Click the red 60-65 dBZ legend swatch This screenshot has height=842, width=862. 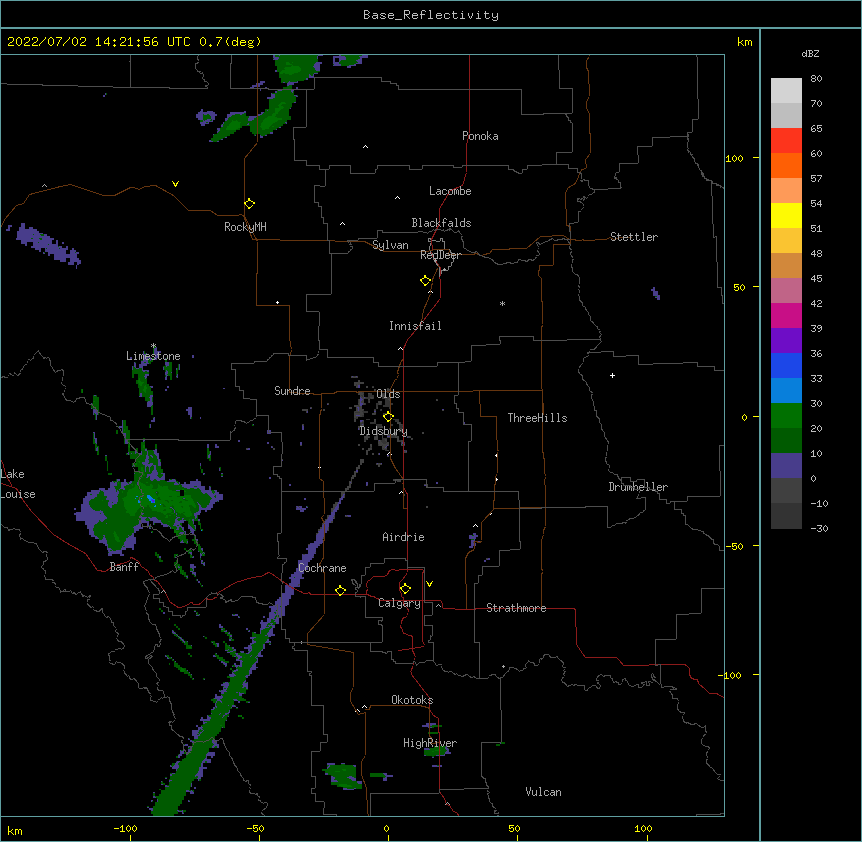click(786, 141)
